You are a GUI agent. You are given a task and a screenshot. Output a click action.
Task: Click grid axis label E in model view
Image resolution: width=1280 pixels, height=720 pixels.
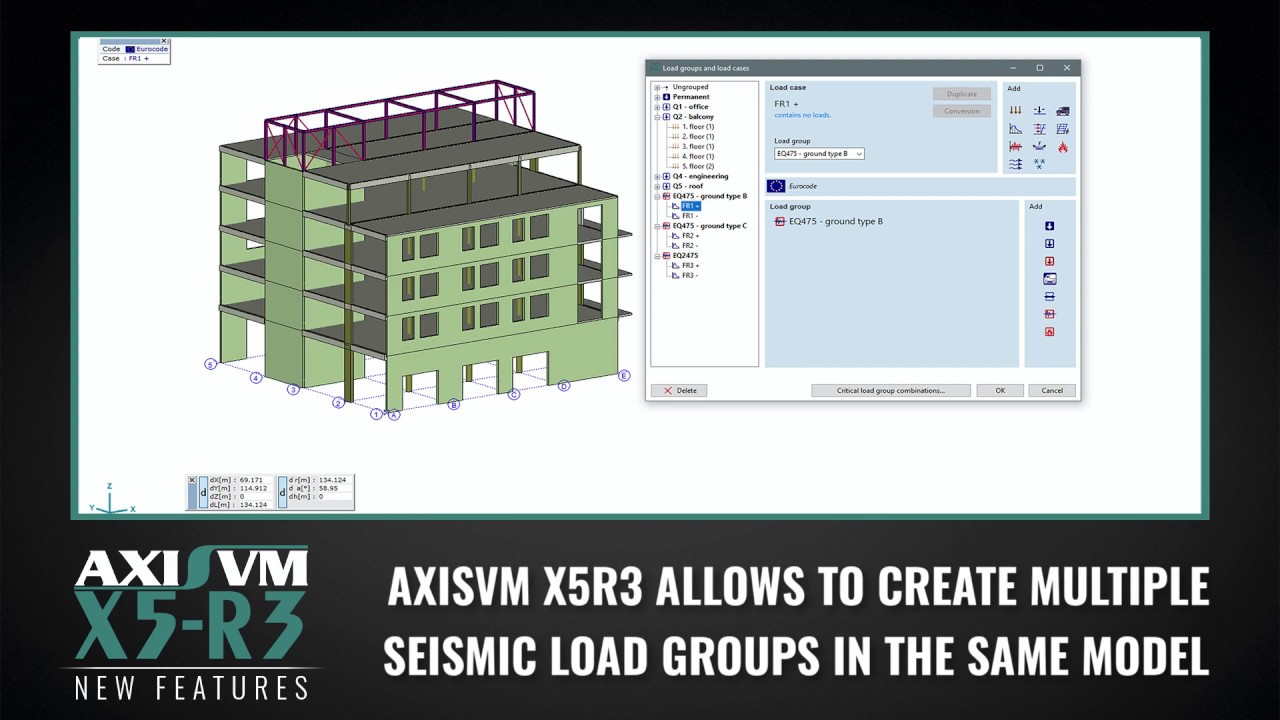coord(624,376)
